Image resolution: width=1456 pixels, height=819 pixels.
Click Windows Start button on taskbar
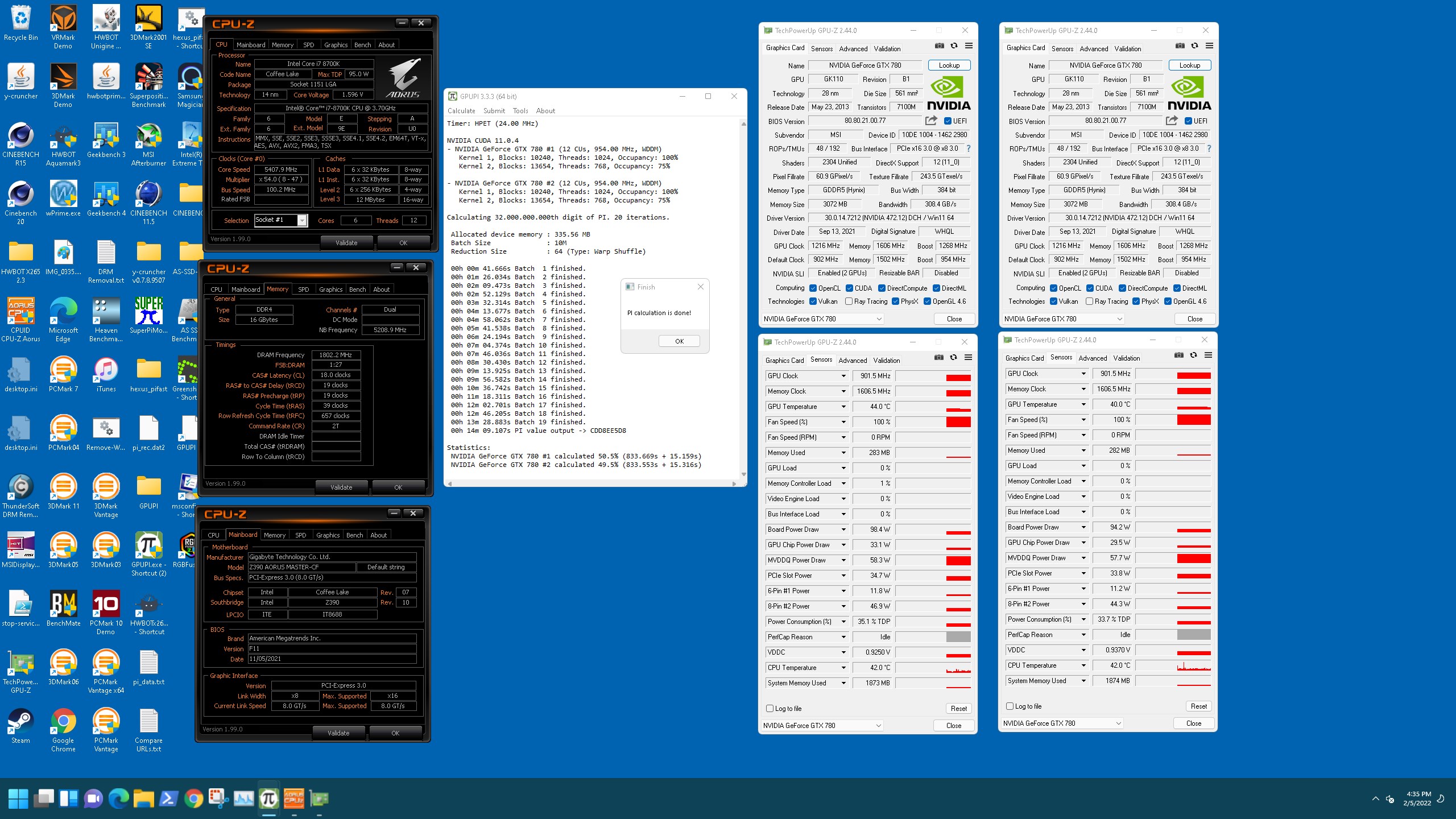tap(18, 799)
